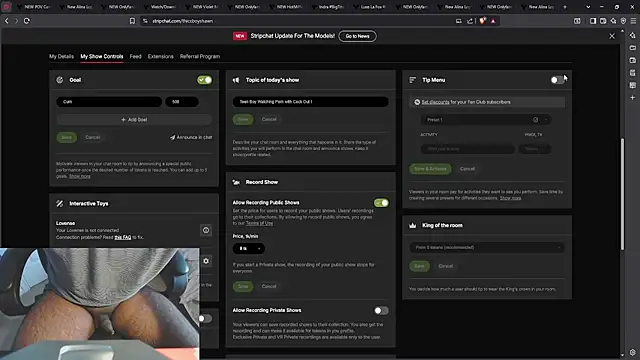Click the goal name input field
Image resolution: width=640 pixels, height=360 pixels.
(109, 102)
